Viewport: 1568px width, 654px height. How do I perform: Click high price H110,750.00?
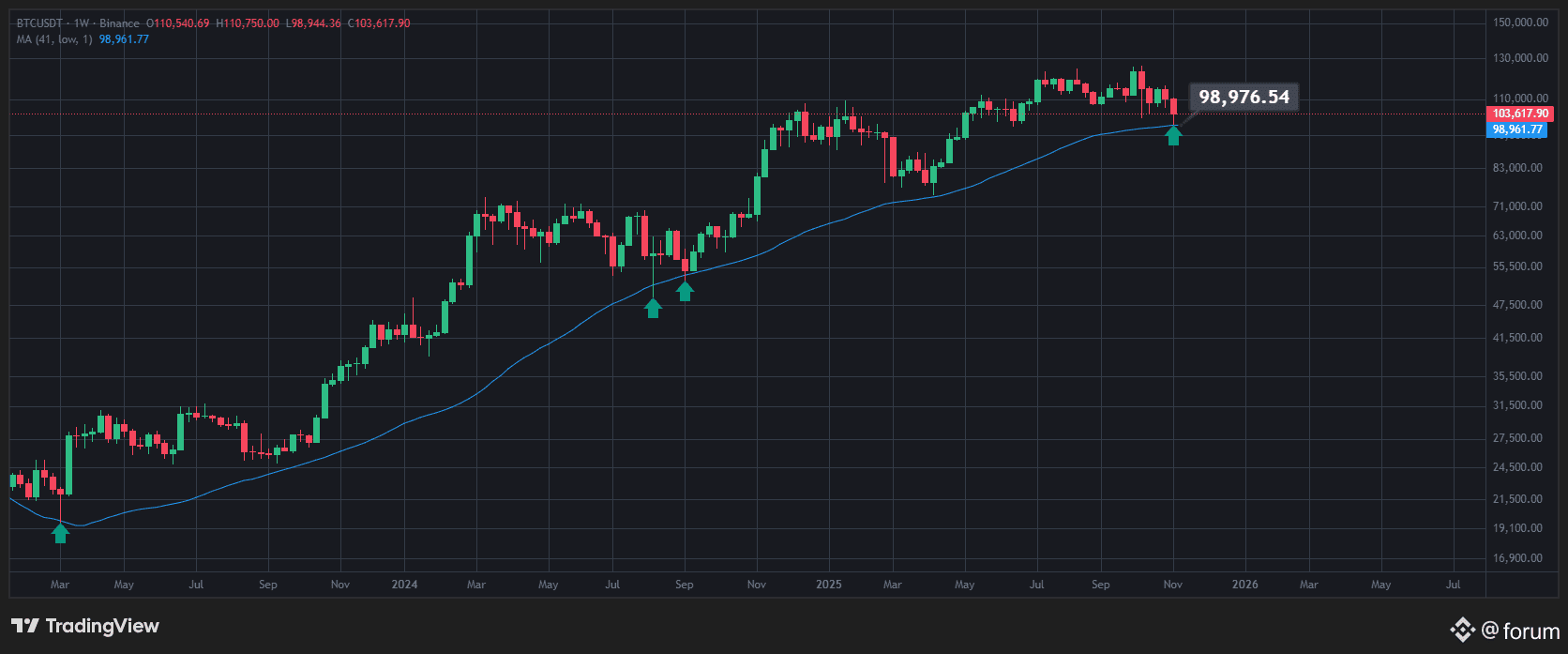(248, 23)
